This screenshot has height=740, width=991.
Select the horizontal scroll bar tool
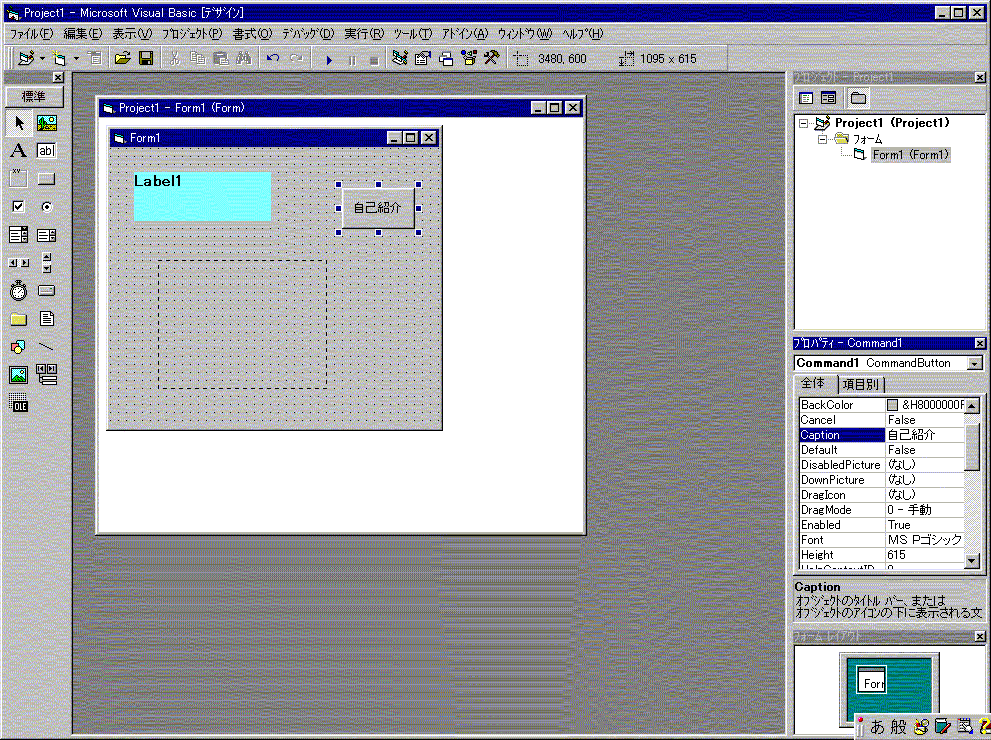click(18, 263)
